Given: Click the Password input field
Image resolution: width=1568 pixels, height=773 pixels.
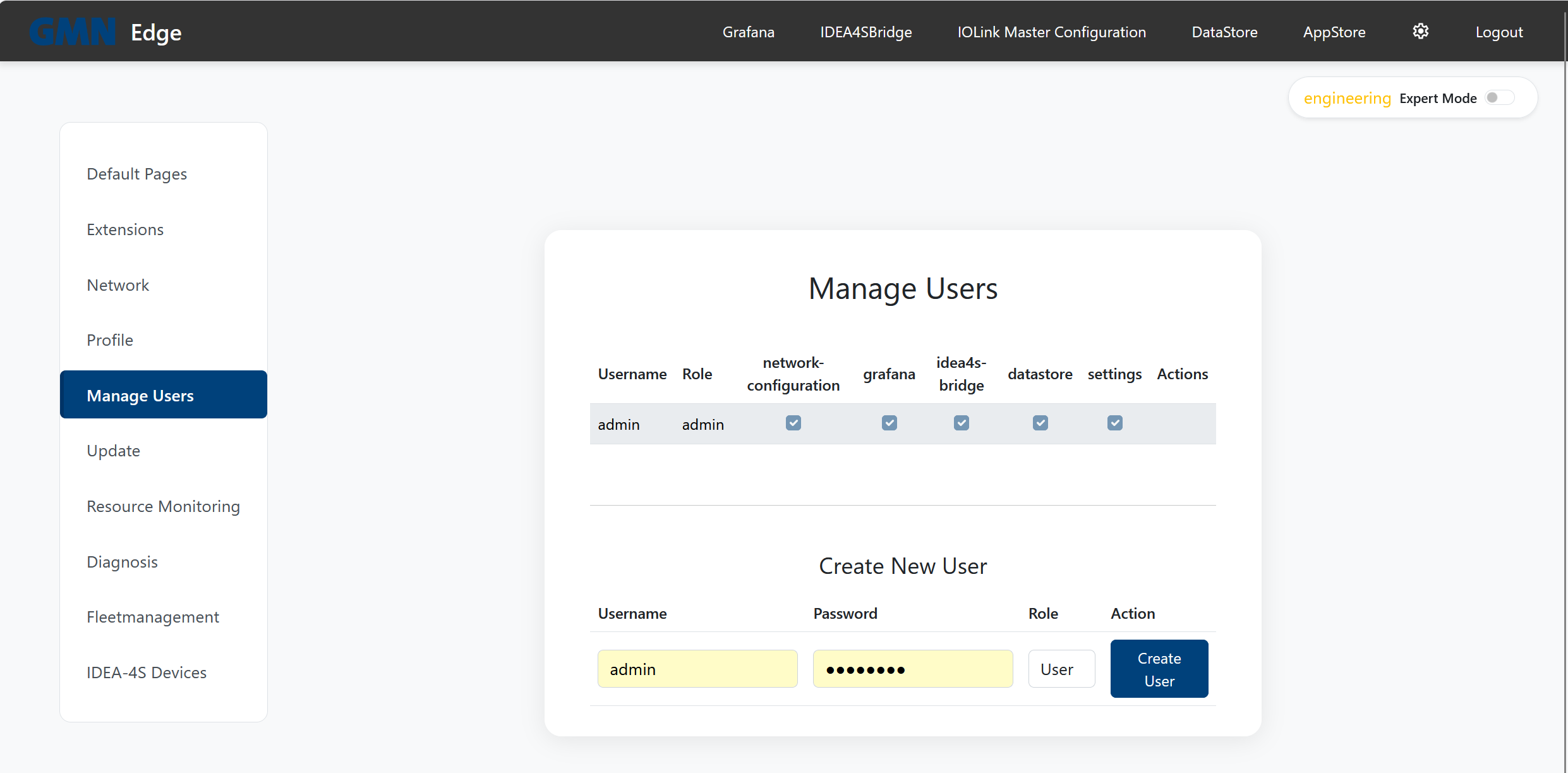Looking at the screenshot, I should (x=912, y=669).
